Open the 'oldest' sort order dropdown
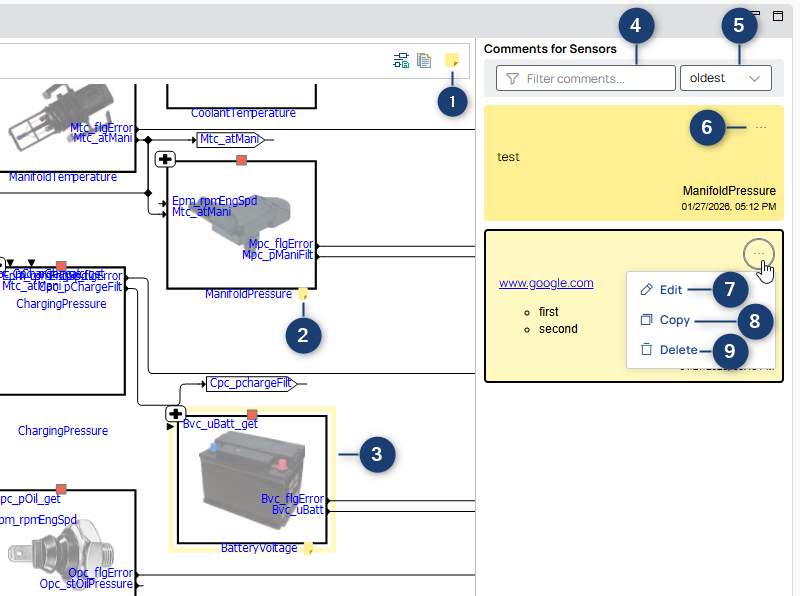Screen dimensions: 800x596 (725, 78)
